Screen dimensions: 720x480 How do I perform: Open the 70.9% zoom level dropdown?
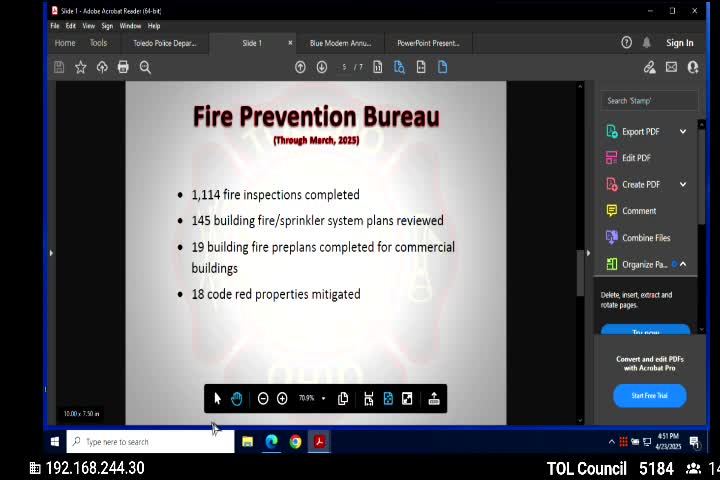click(x=312, y=398)
